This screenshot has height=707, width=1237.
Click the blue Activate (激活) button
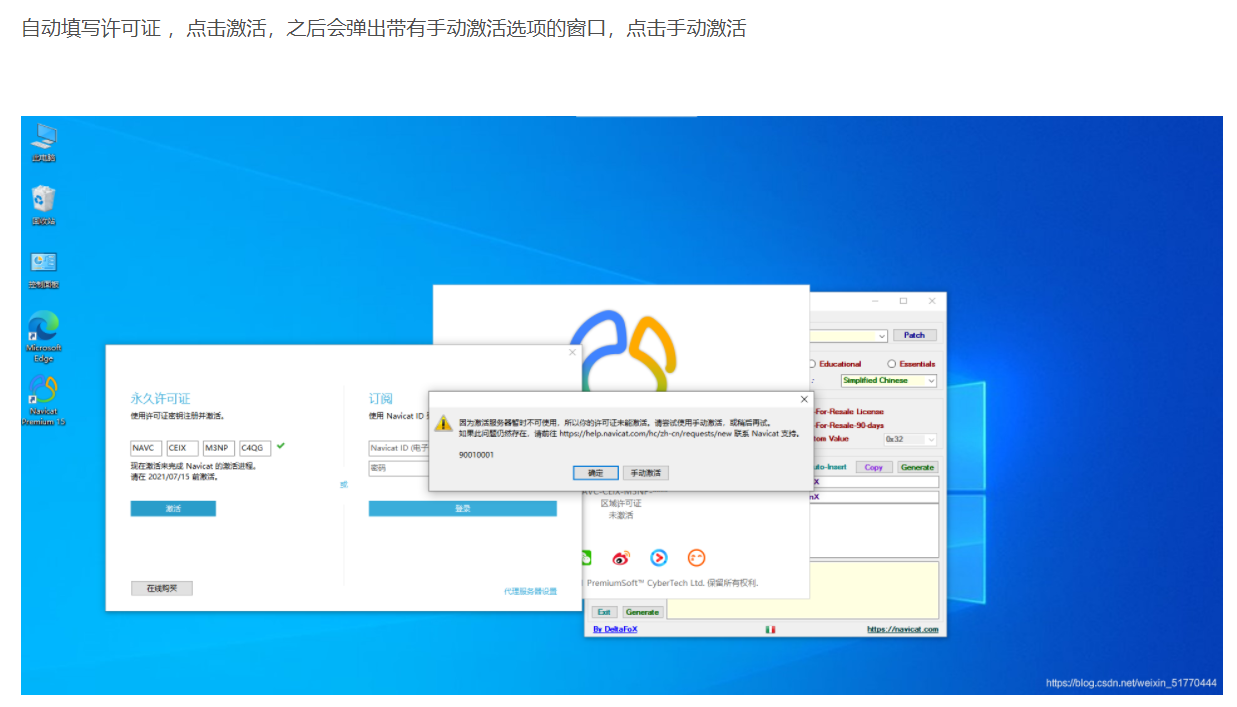pyautogui.click(x=173, y=508)
